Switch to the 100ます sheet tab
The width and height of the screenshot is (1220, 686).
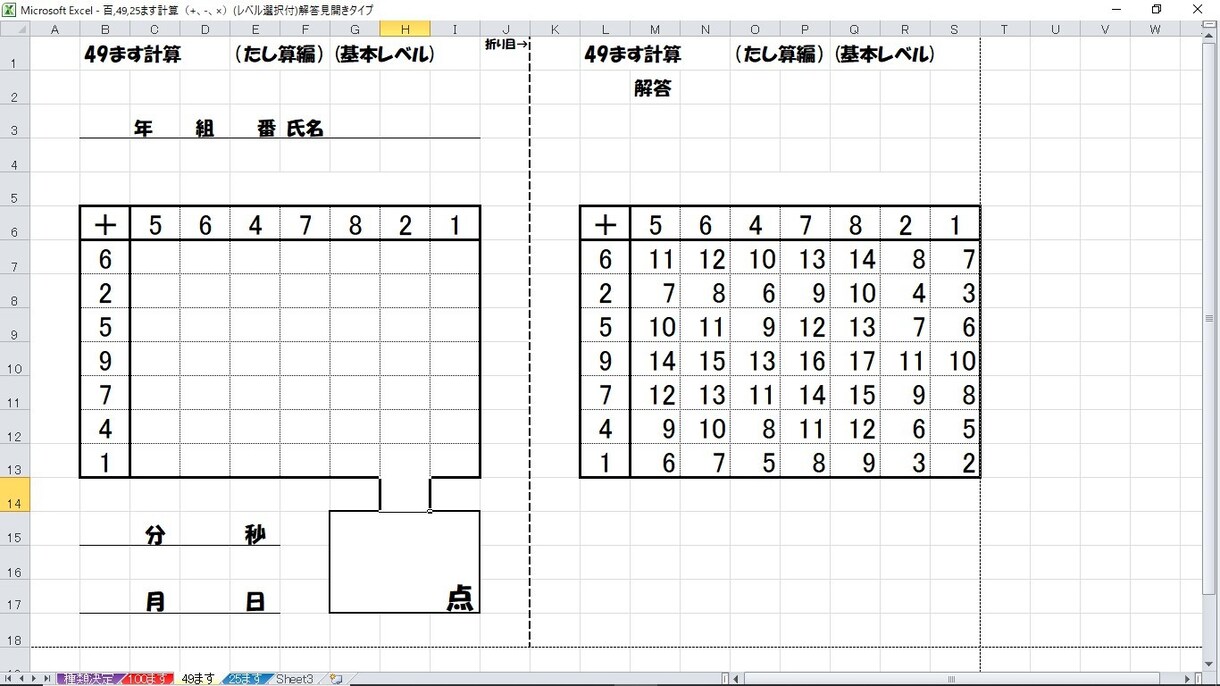click(x=147, y=678)
